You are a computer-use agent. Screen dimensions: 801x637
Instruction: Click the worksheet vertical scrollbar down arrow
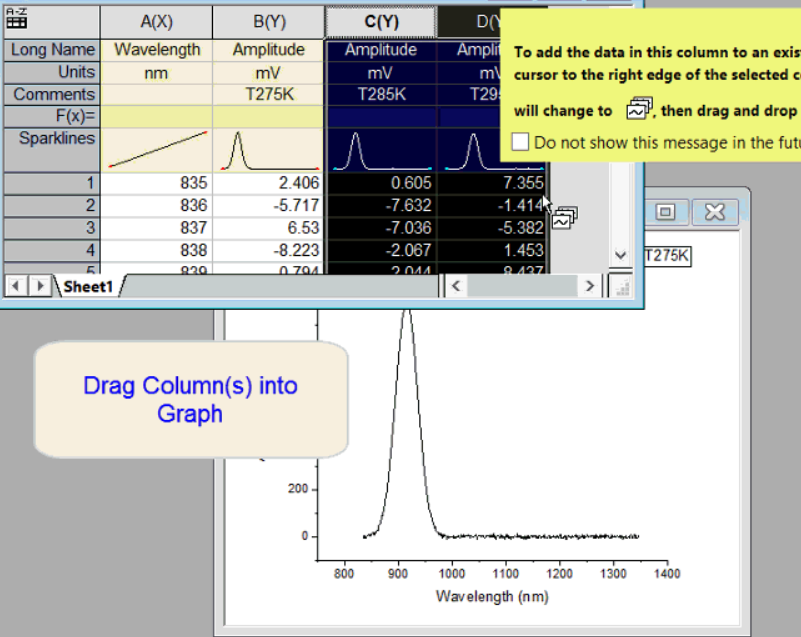pyautogui.click(x=621, y=255)
